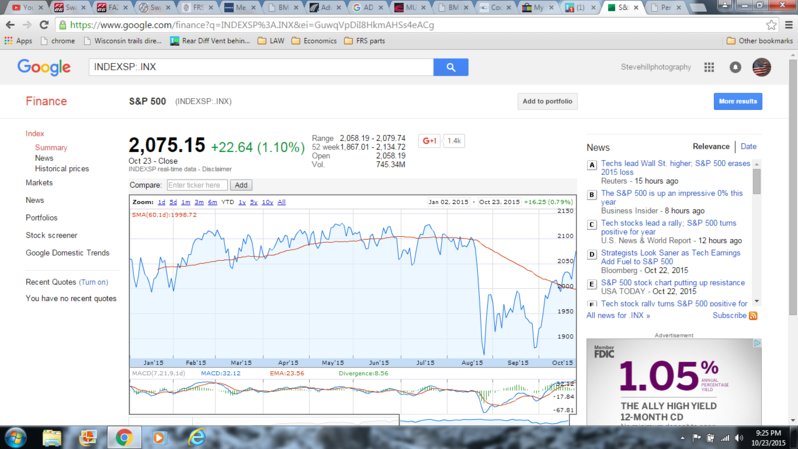Open All news for .INX link

(618, 316)
